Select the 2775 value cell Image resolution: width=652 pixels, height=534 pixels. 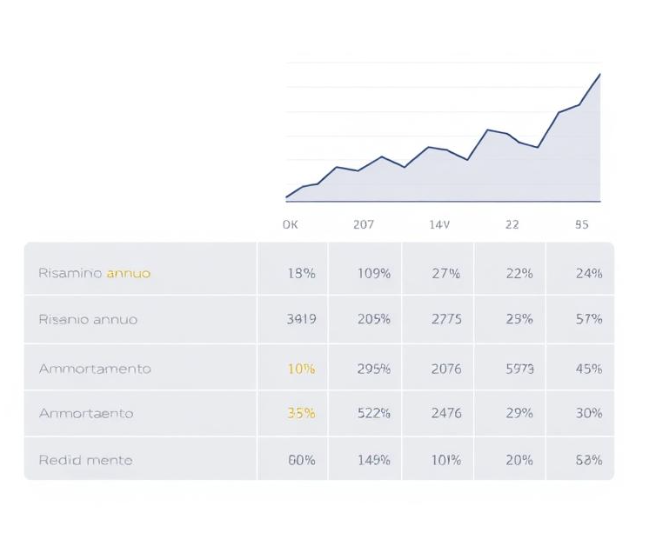(446, 319)
